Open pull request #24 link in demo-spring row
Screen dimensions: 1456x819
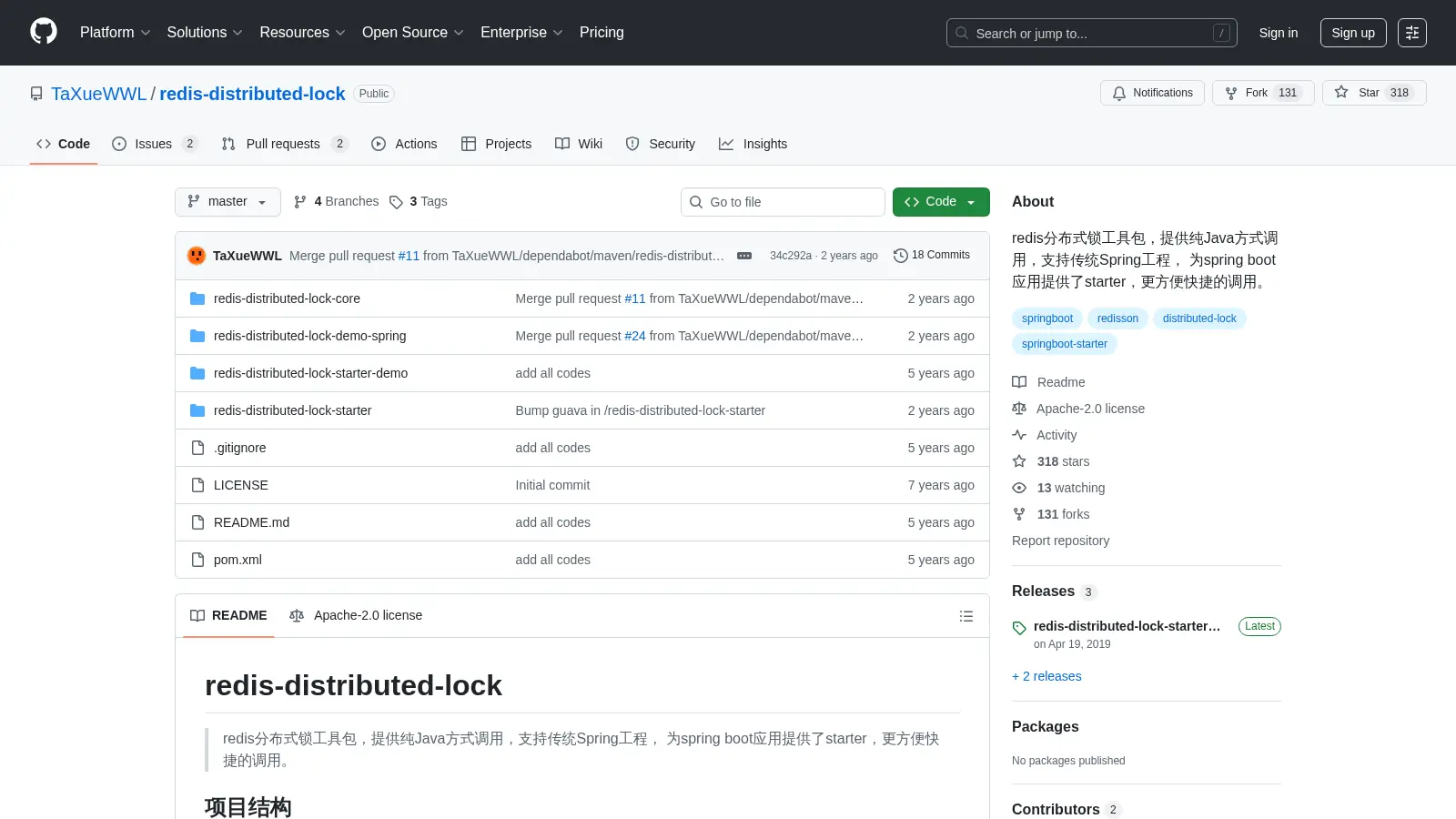pos(635,336)
